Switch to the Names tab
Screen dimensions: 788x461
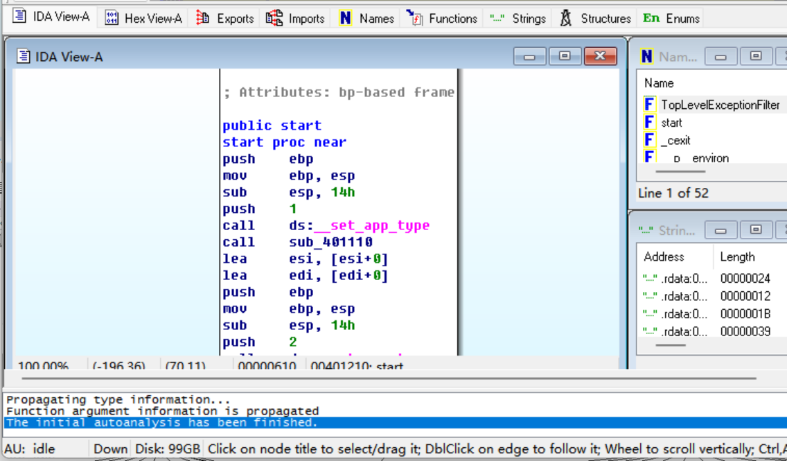tap(367, 19)
